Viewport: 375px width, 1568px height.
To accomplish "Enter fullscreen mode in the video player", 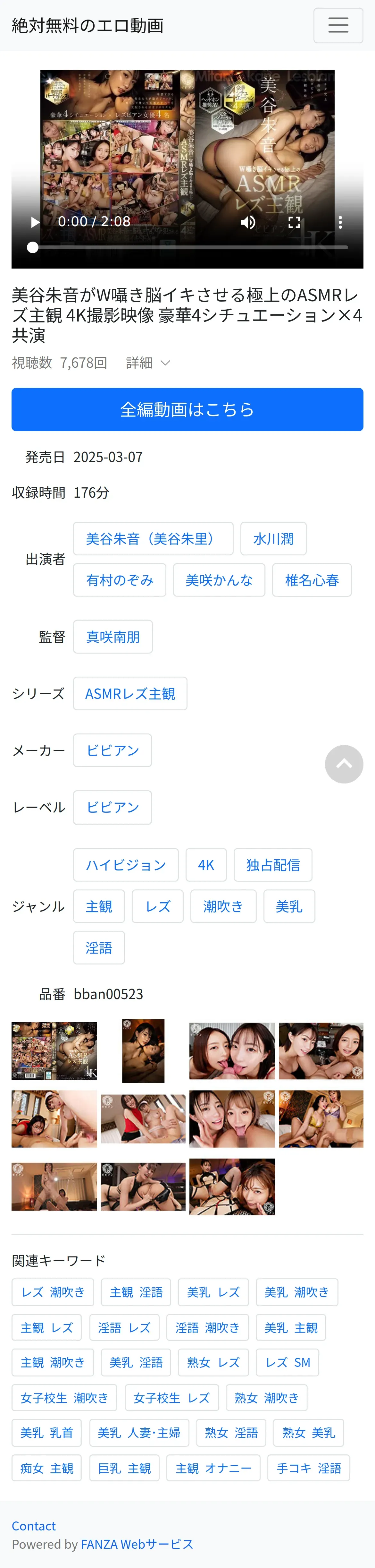I will point(294,222).
